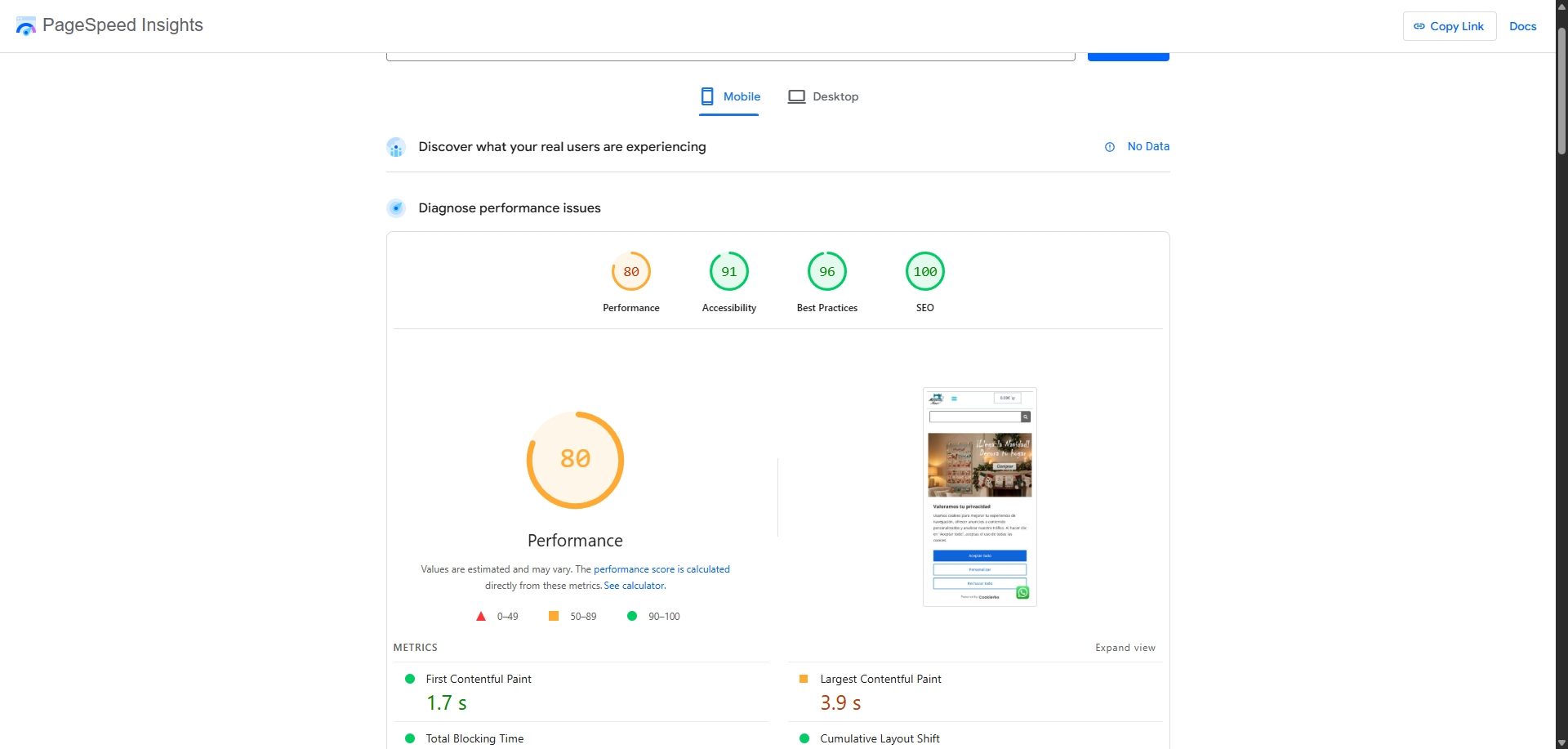This screenshot has width=1568, height=749.
Task: Switch to the Mobile tab
Action: (x=729, y=97)
